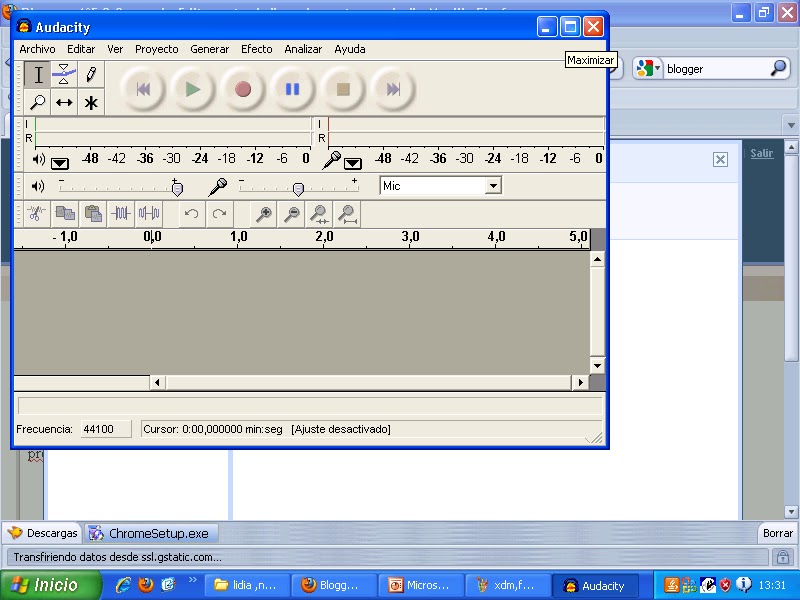800x600 pixels.
Task: Click the Descargas button
Action: (42, 533)
